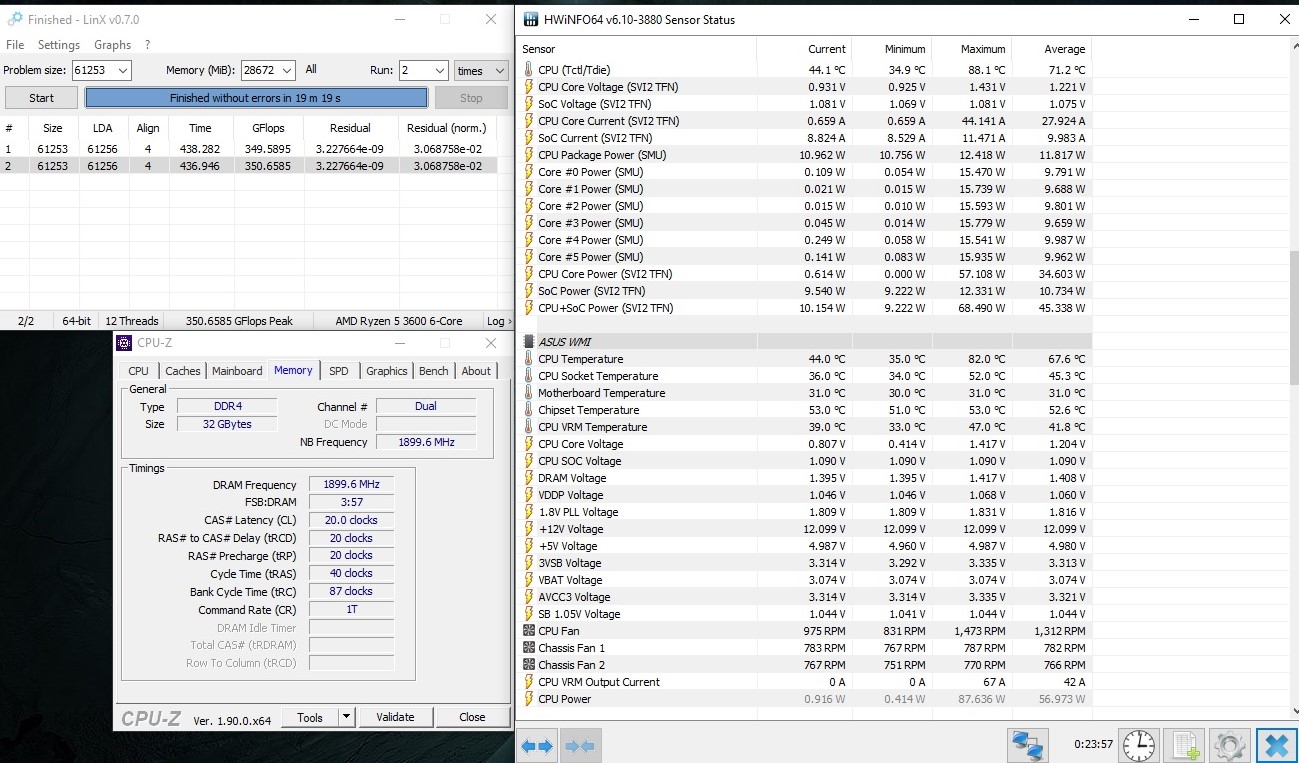Switch to the Caches tab in CPU-Z
Image resolution: width=1299 pixels, height=763 pixels.
point(183,371)
